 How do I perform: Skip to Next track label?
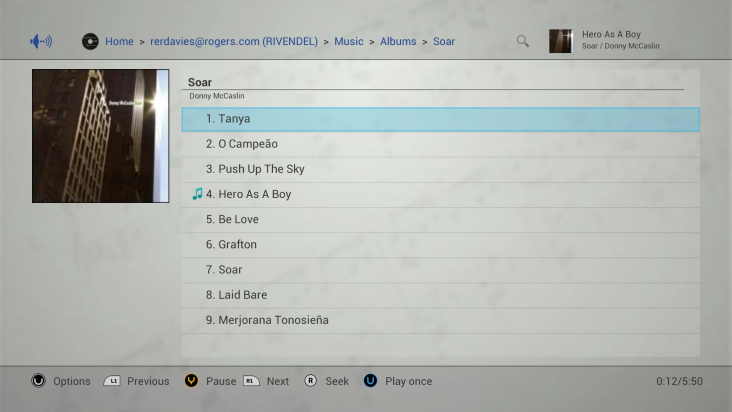[278, 381]
